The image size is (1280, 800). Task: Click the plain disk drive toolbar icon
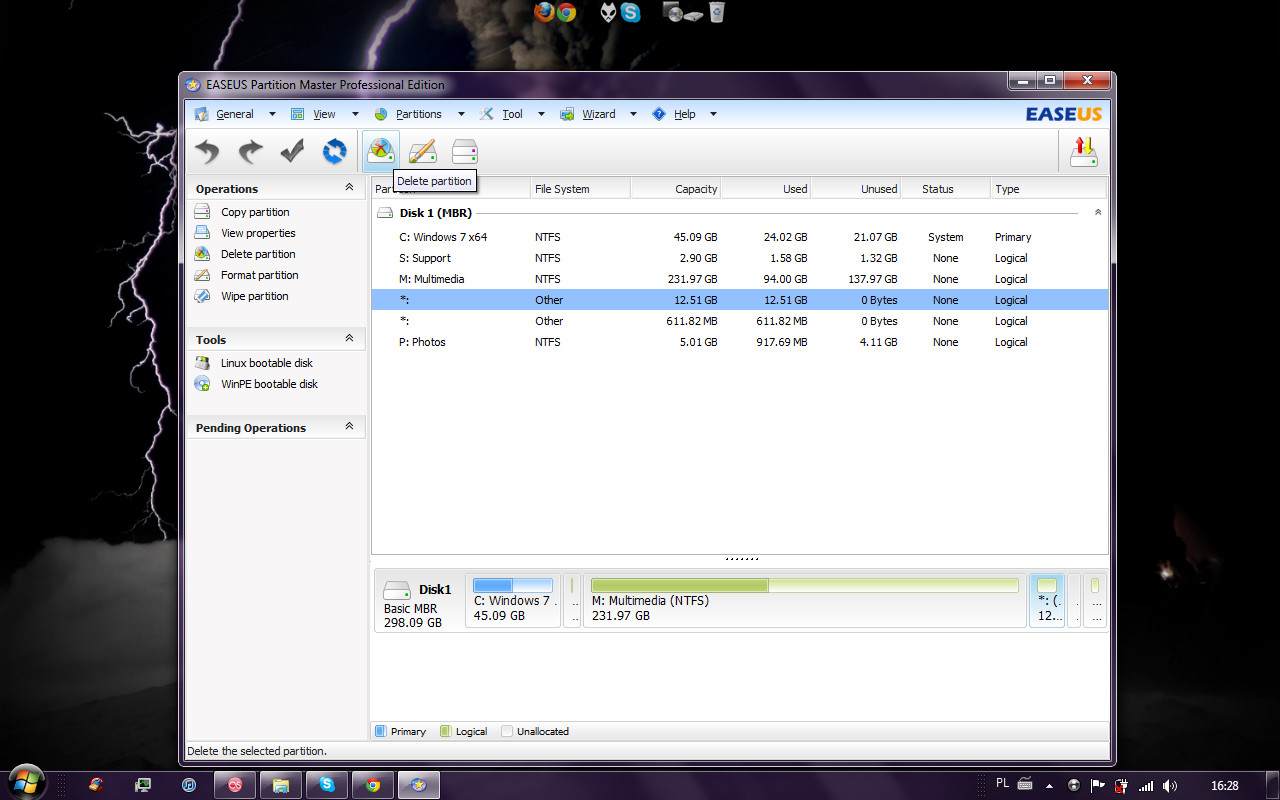465,152
